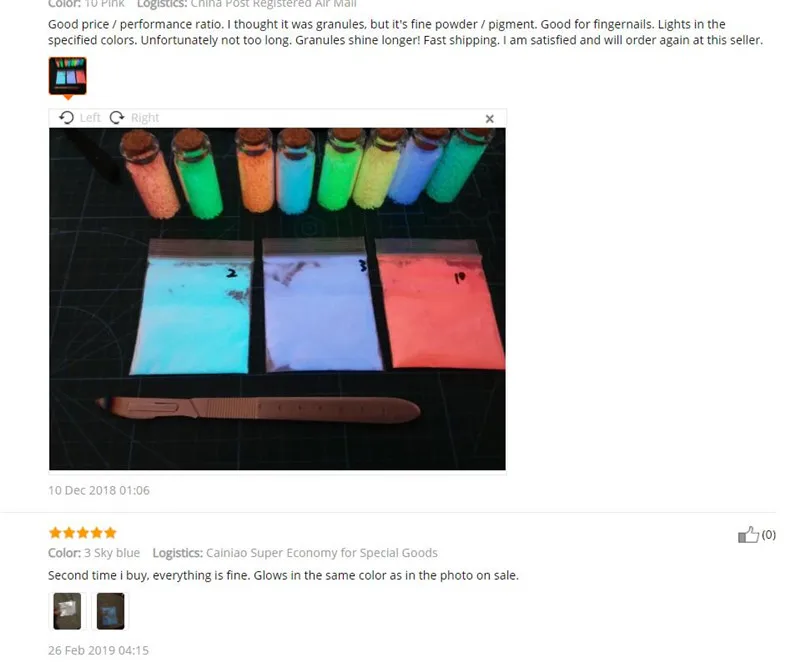
Task: Click the China Post Registered Air Mail text
Action: (273, 4)
